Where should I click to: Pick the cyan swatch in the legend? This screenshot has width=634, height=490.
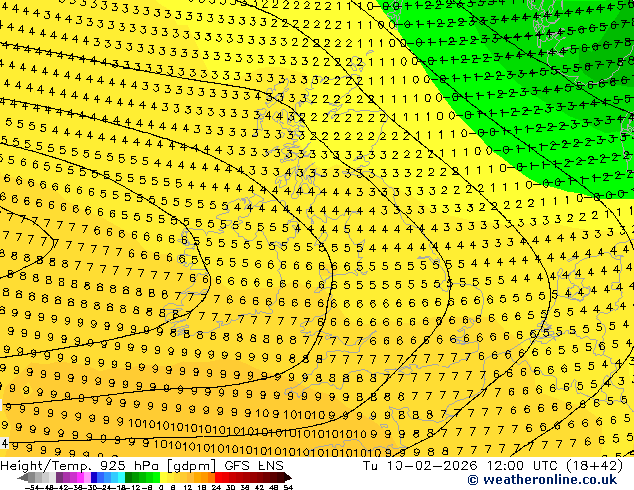tap(121, 478)
